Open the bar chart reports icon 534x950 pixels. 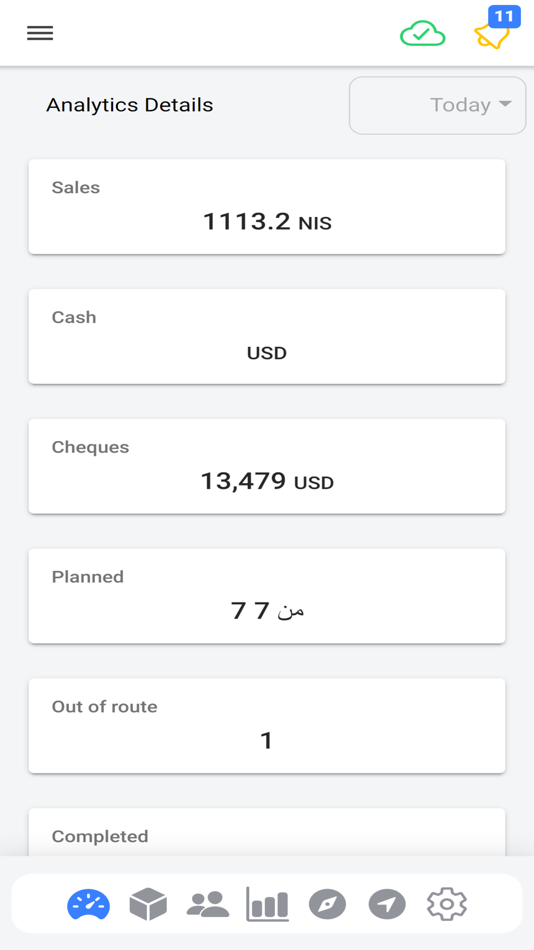267,905
